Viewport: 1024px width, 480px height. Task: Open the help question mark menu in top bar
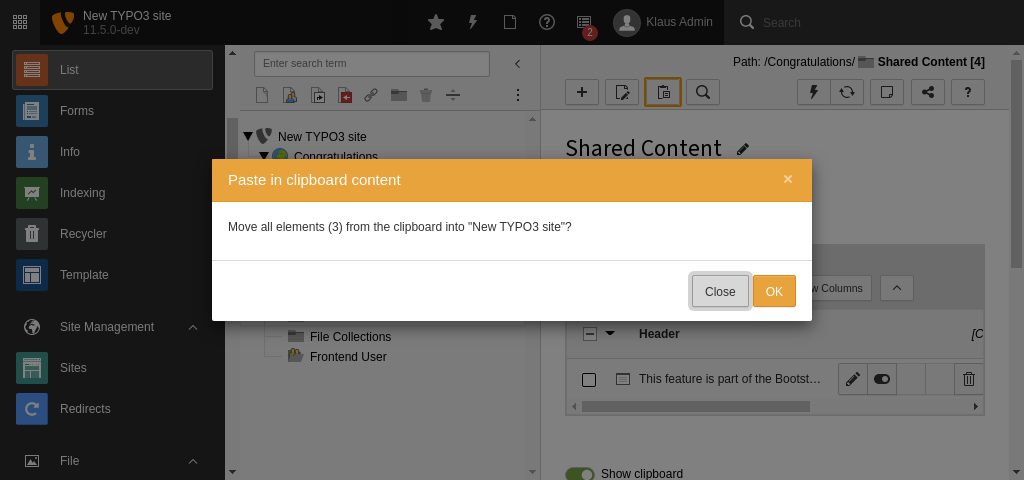(x=547, y=22)
